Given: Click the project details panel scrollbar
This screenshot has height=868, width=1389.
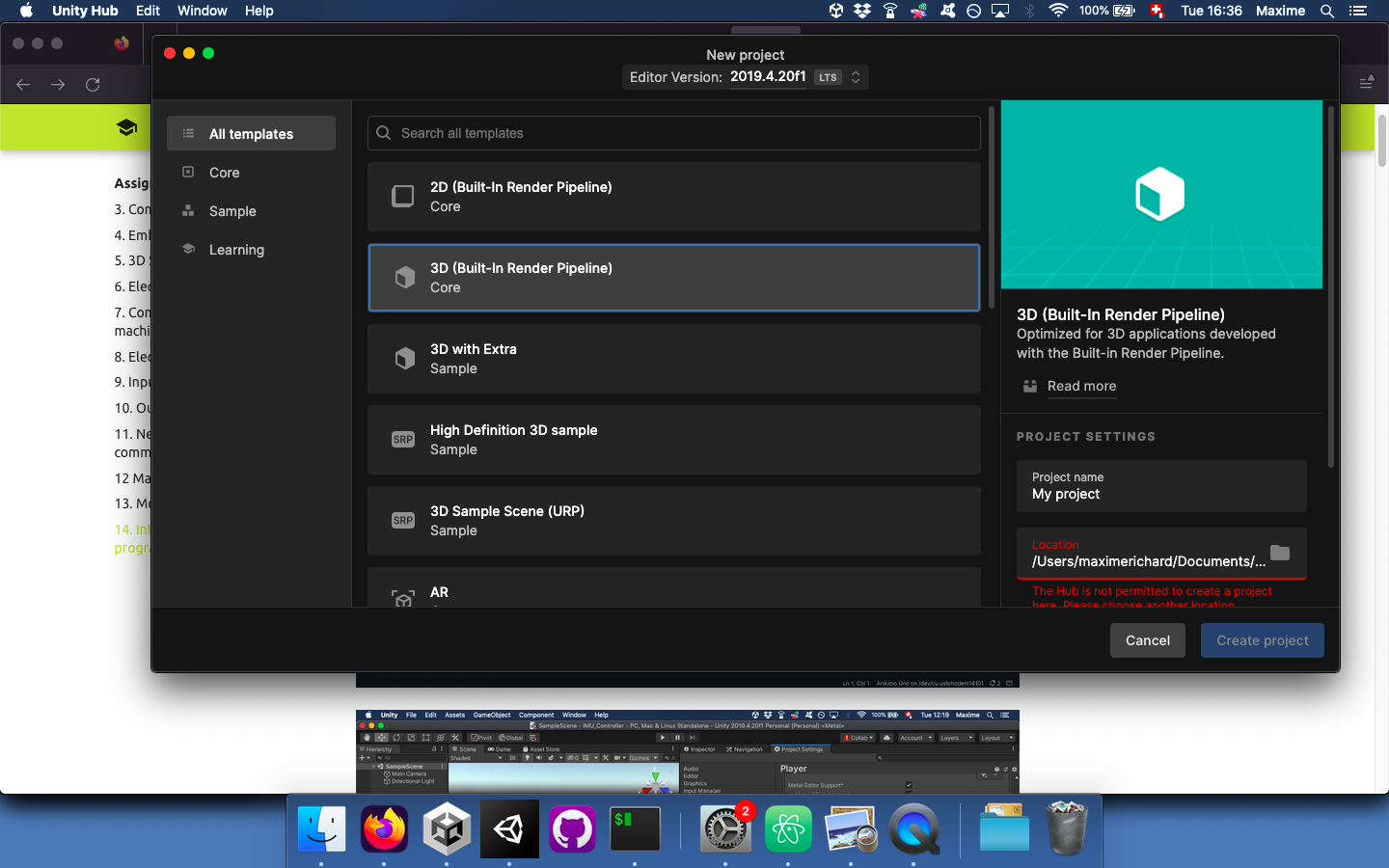Looking at the screenshot, I should [1331, 286].
